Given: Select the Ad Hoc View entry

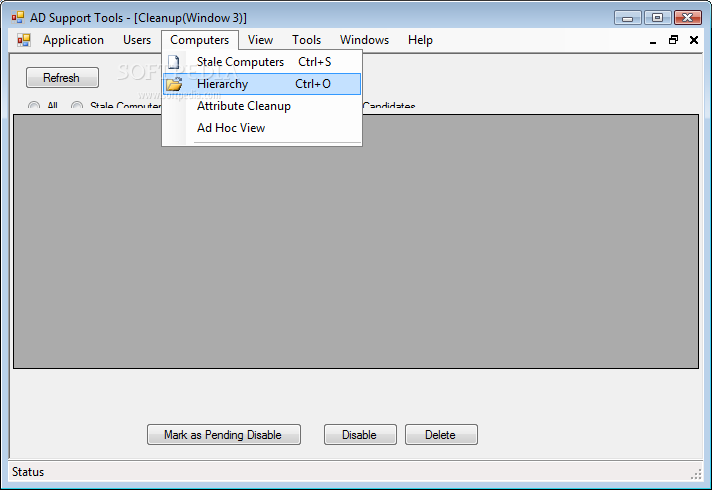Looking at the screenshot, I should (262, 128).
